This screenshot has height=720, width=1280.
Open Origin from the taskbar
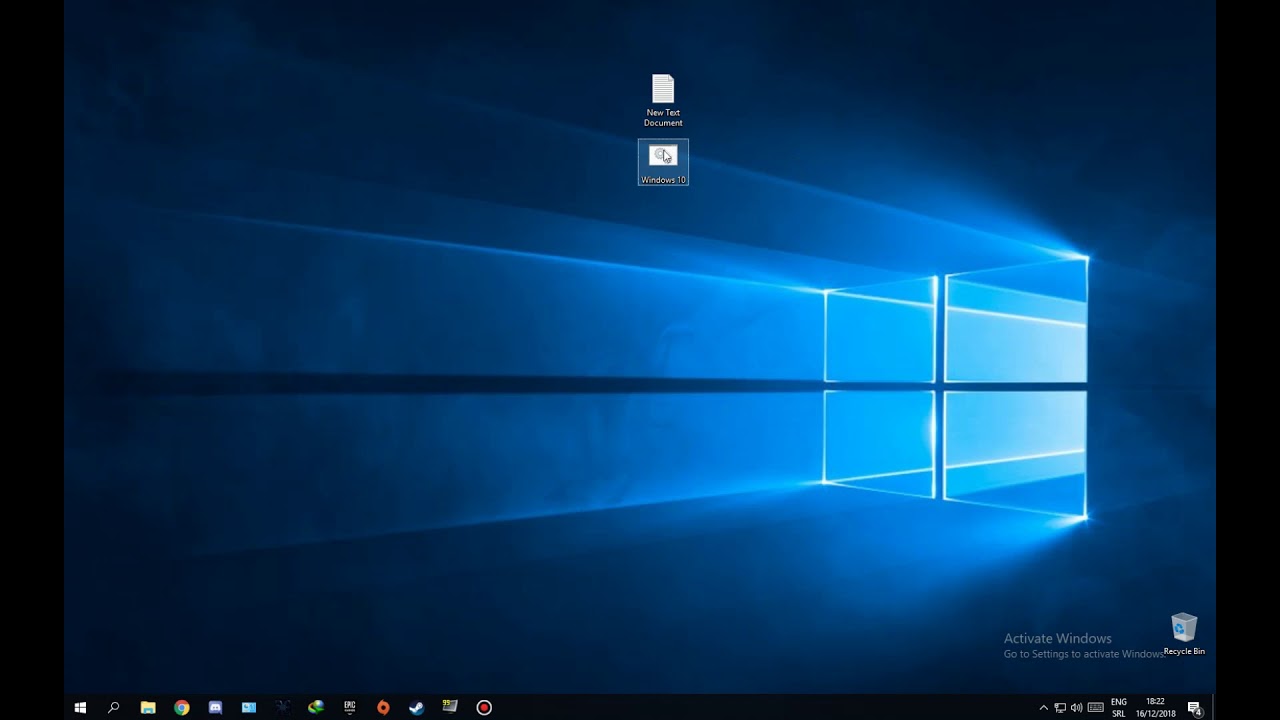[x=383, y=707]
